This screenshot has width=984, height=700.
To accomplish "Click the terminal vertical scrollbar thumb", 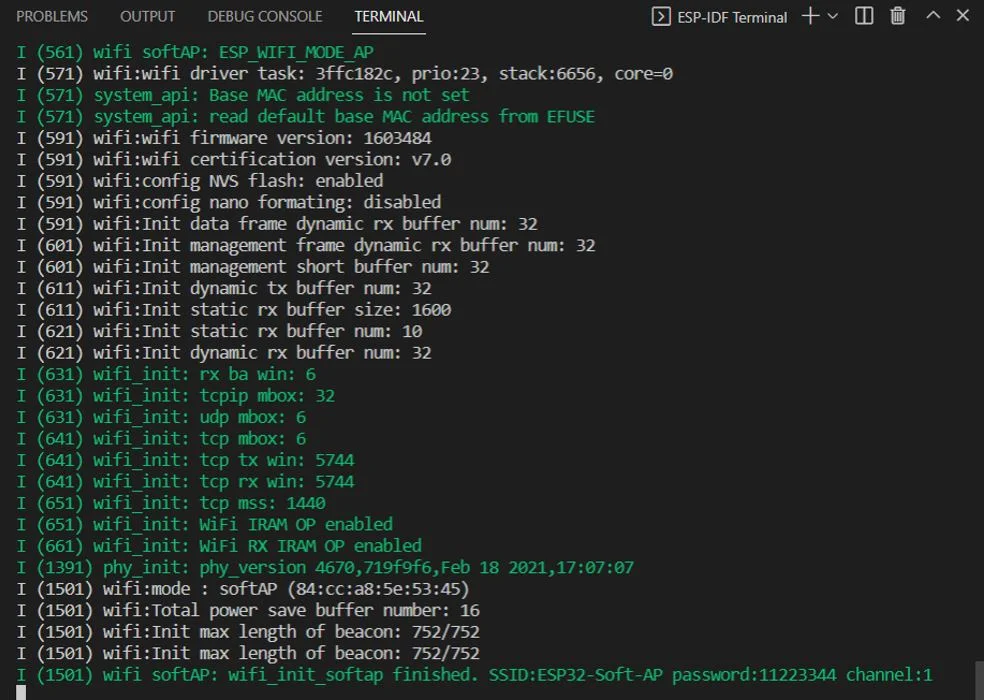I will pos(978,680).
